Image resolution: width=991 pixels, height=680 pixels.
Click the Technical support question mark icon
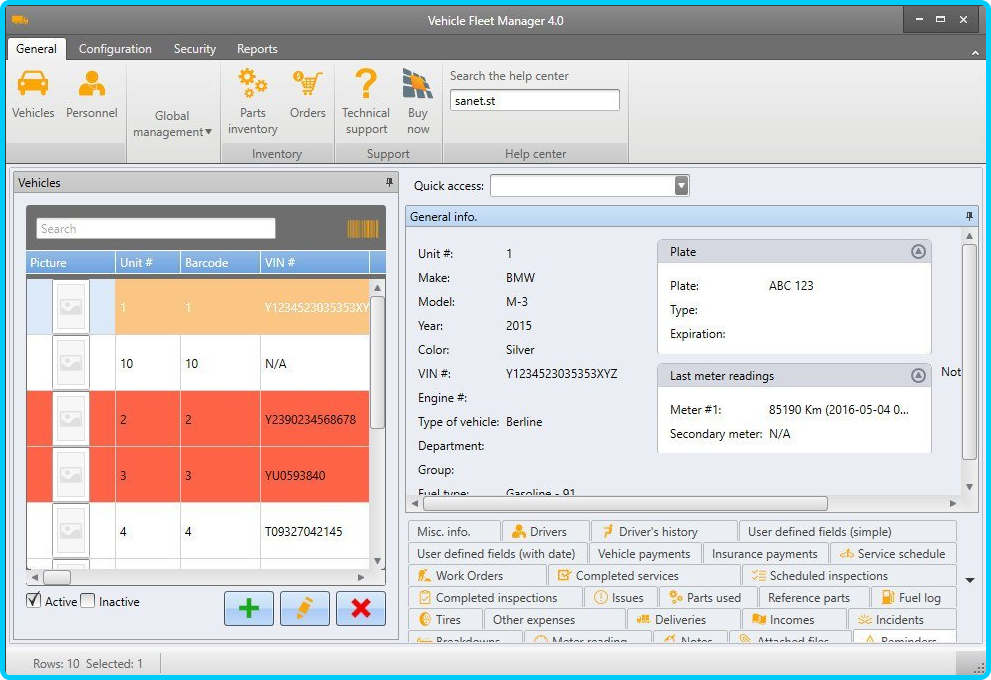(x=366, y=84)
